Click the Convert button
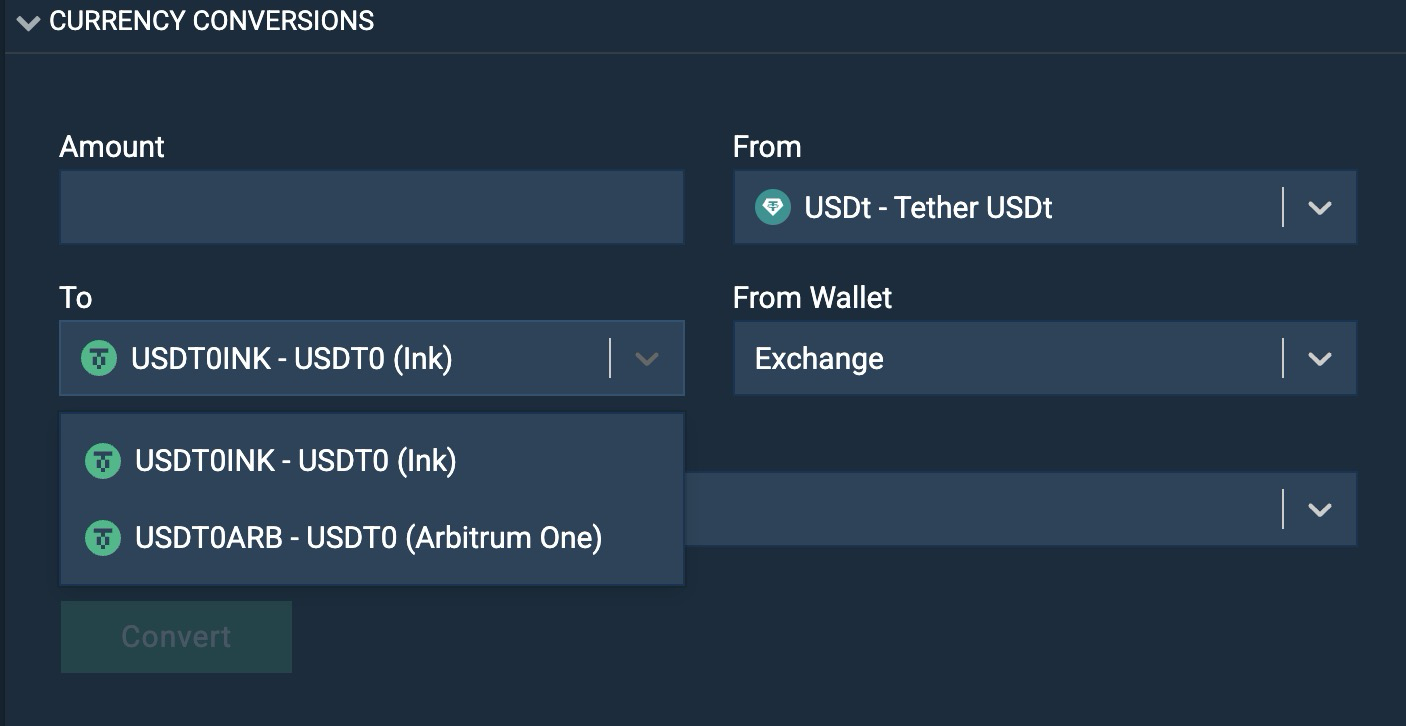Image resolution: width=1406 pixels, height=726 pixels. 176,637
